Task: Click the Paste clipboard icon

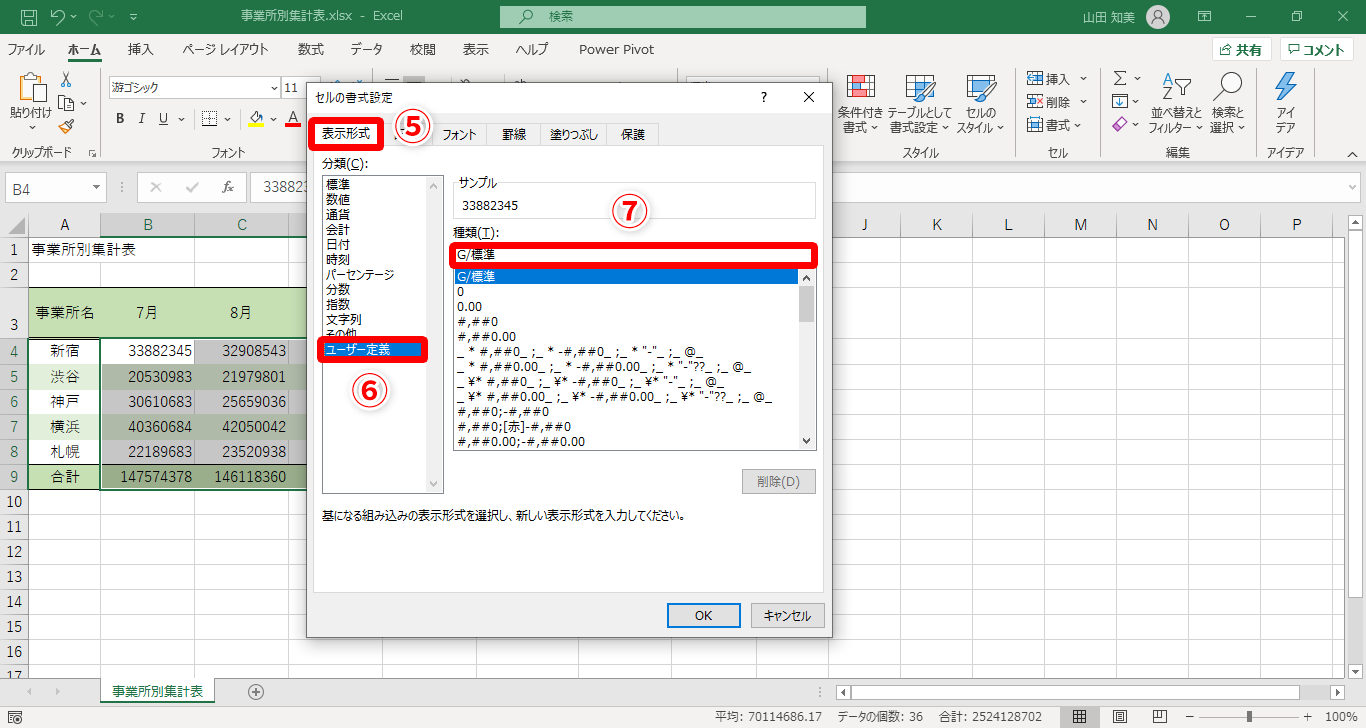Action: point(32,89)
